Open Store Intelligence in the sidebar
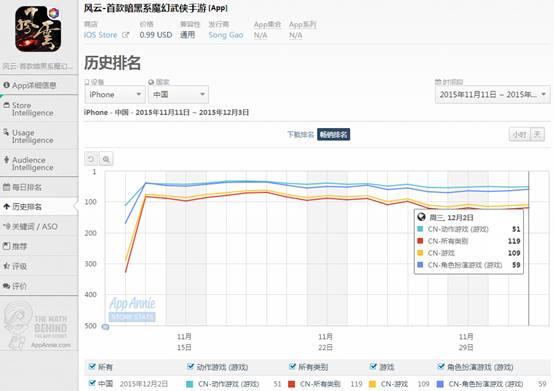Screen dimensions: 554x391 (x=39, y=109)
